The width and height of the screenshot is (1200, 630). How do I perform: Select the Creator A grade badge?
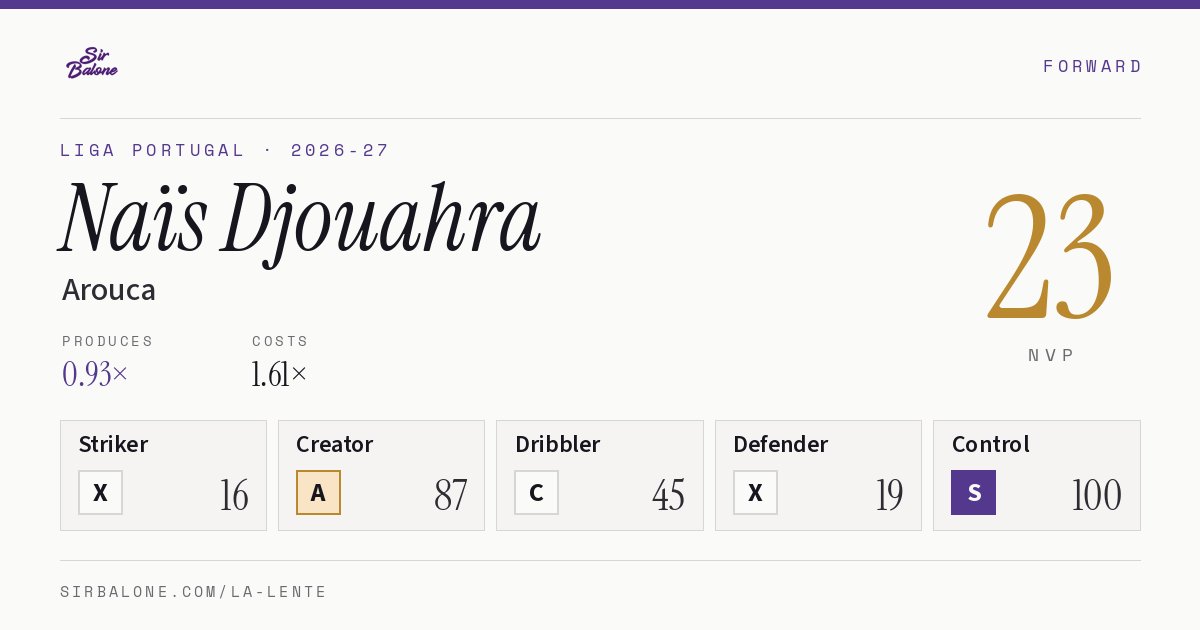318,492
